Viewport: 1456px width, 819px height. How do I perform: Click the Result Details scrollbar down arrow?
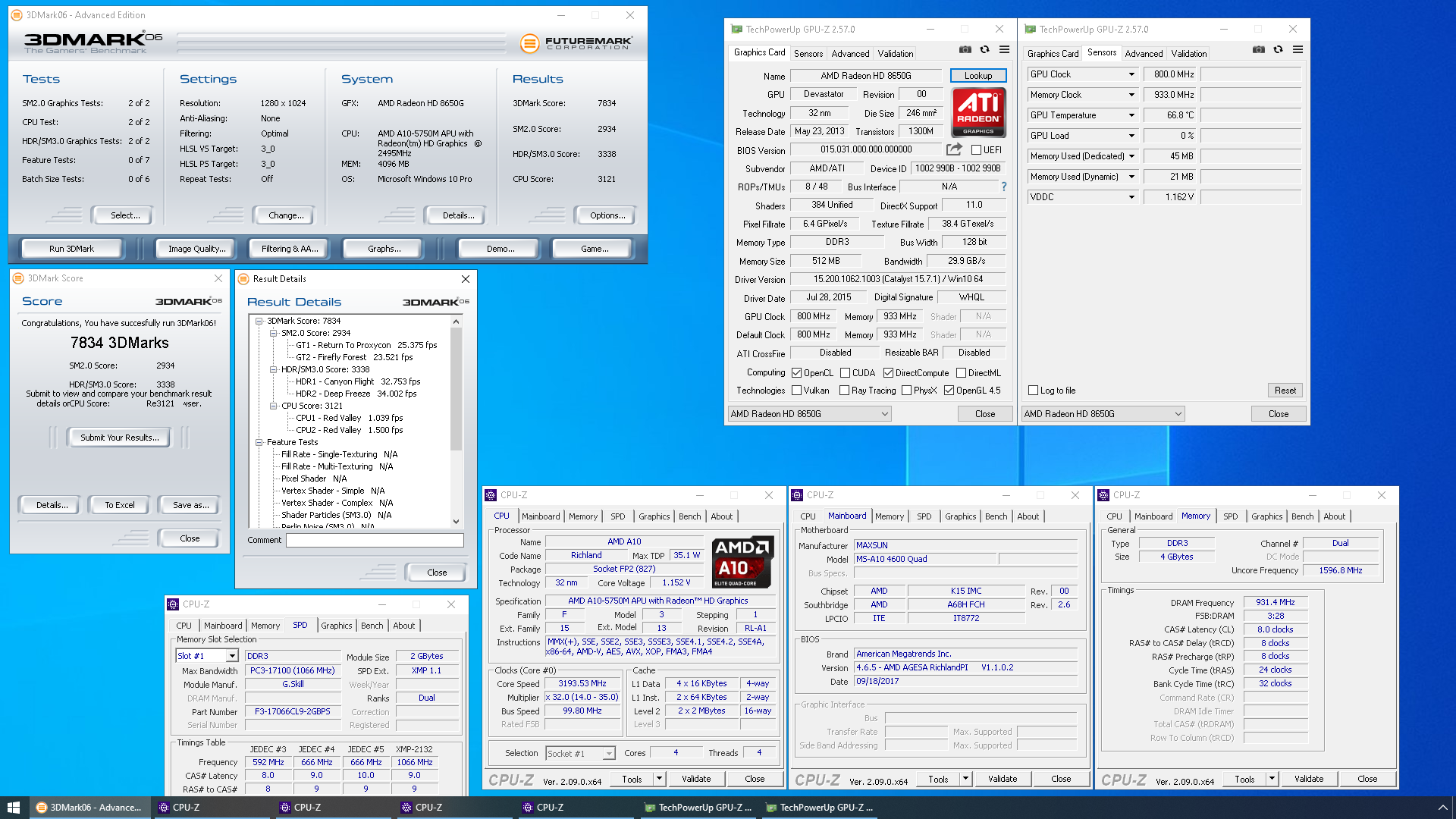click(x=456, y=522)
